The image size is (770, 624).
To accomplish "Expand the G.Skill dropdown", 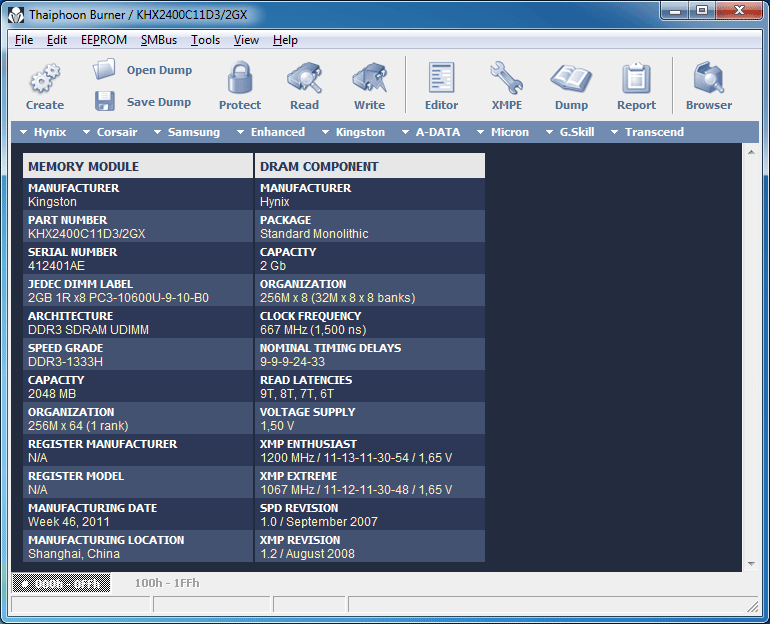I will click(x=570, y=132).
